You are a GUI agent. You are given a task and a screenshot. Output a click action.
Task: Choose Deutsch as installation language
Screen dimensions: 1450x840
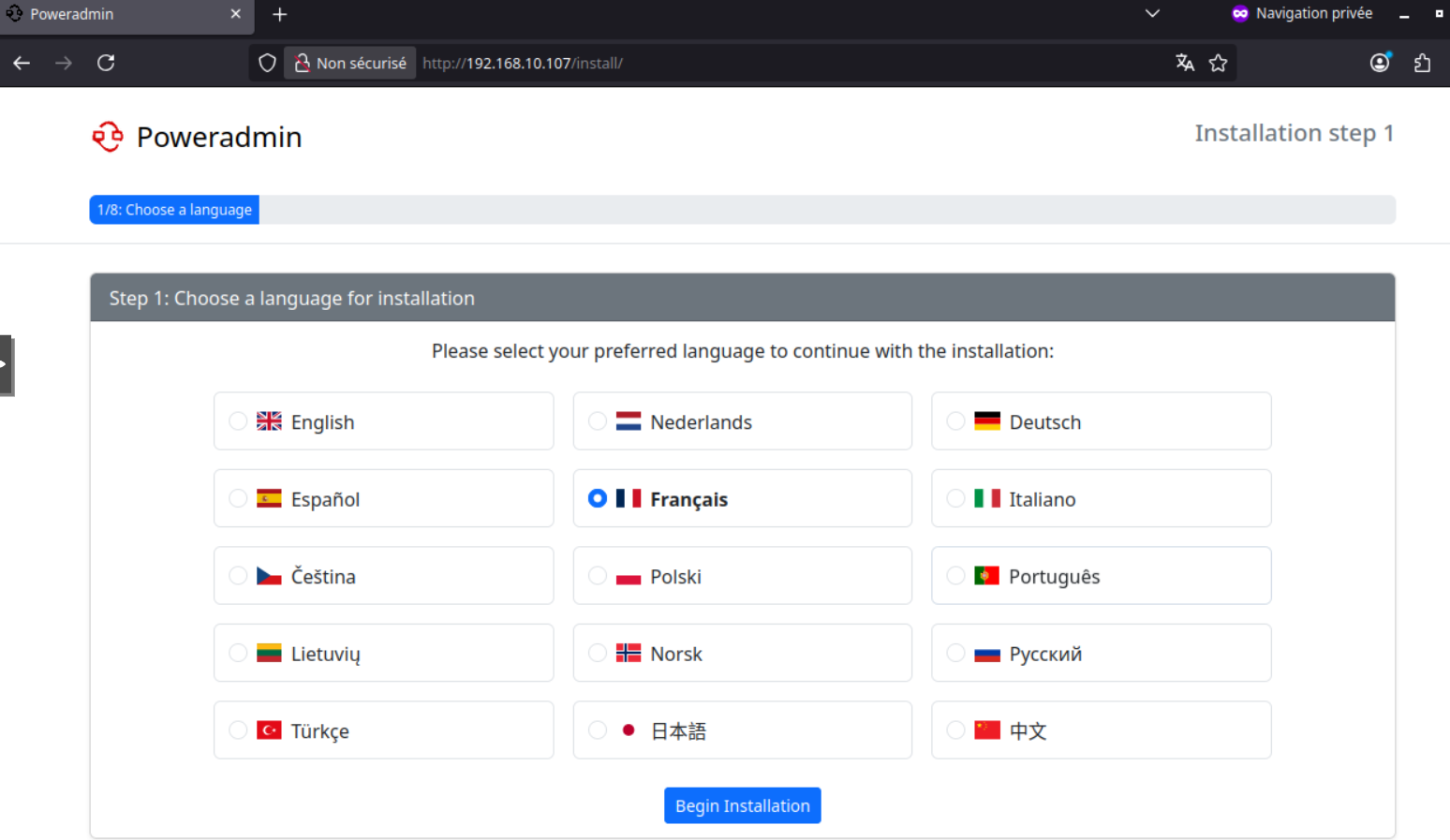[955, 421]
